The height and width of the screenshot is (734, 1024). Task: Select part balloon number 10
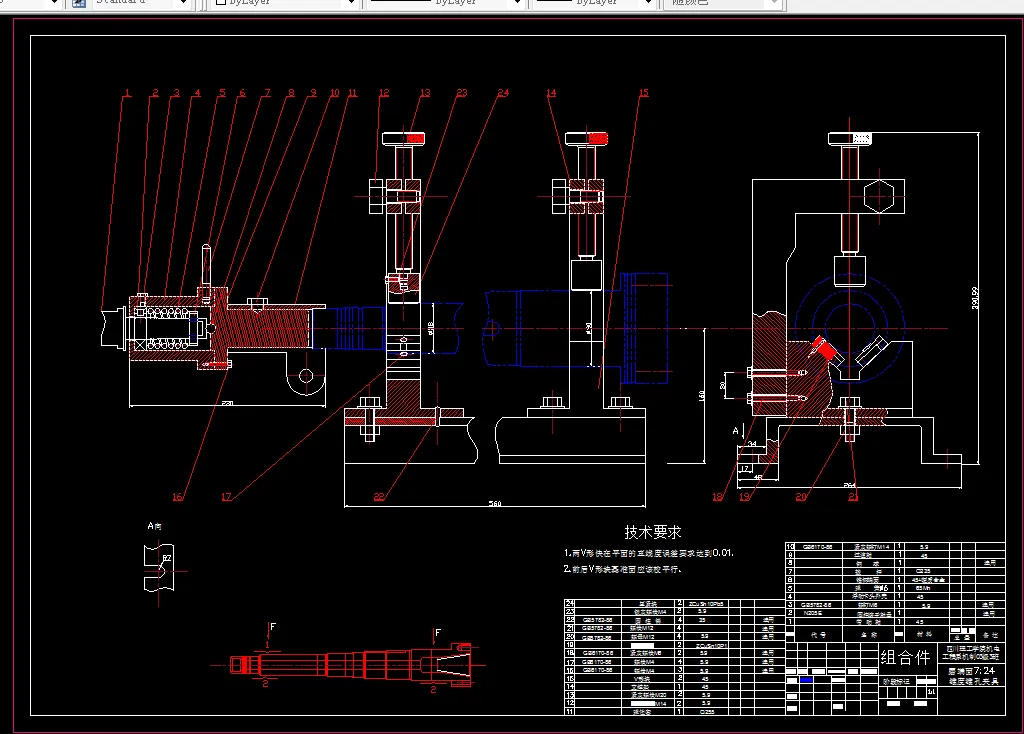334,93
